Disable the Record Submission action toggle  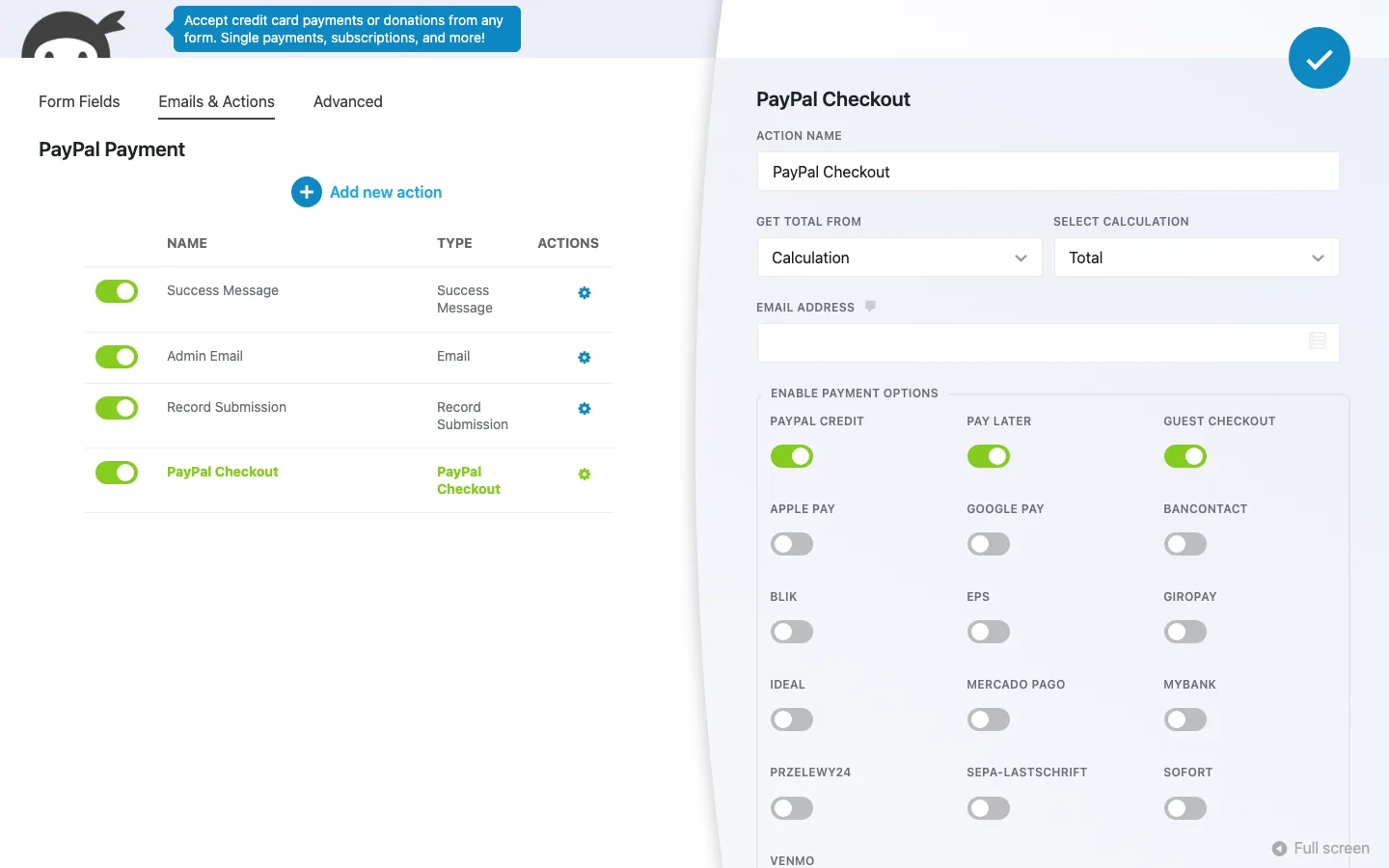pos(117,408)
